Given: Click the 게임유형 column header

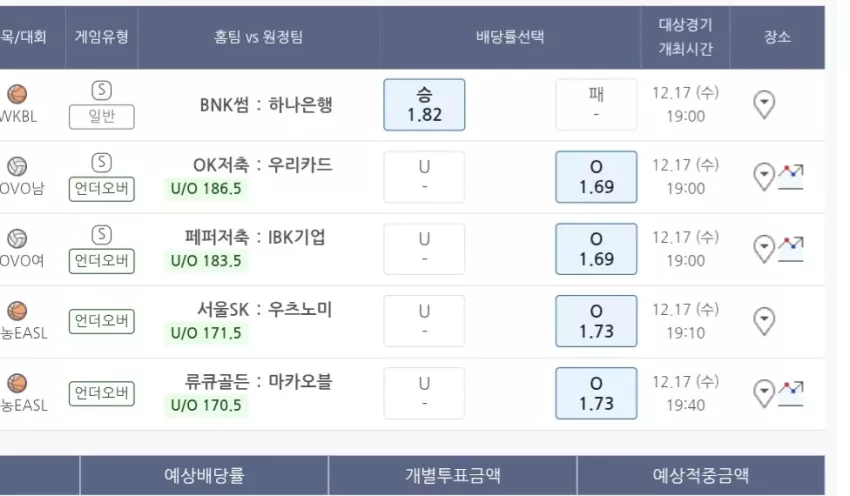Looking at the screenshot, I should pos(101,37).
